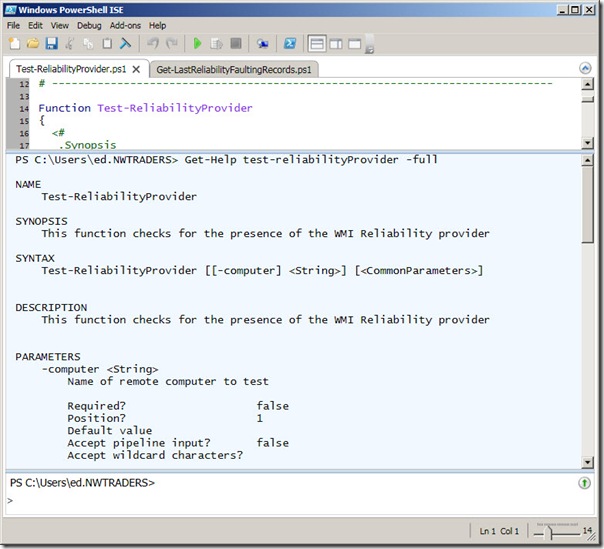
Task: Click 'Ln 1 Col 1' in status bar
Action: pyautogui.click(x=499, y=531)
